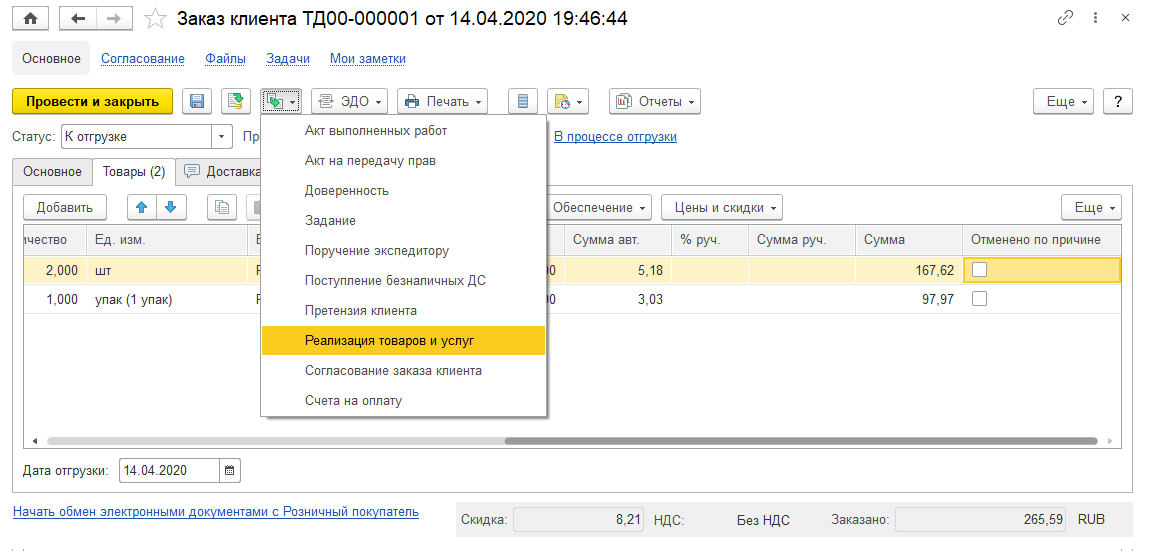Image resolution: width=1152 pixels, height=551 pixels.
Task: Expand the Статус combo box arrow
Action: (x=222, y=137)
